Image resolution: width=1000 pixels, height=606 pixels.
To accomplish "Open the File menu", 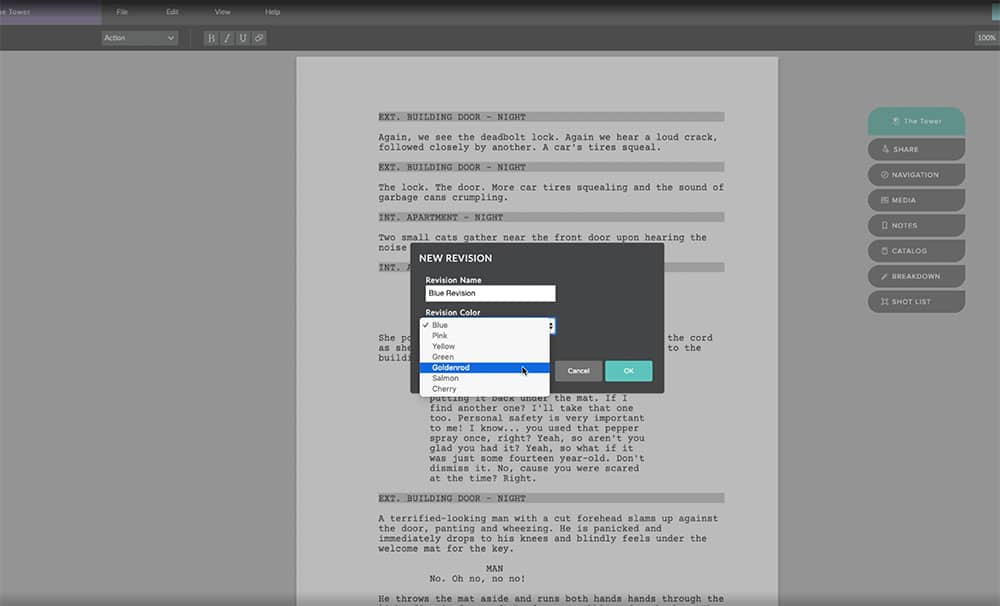I will [x=123, y=11].
